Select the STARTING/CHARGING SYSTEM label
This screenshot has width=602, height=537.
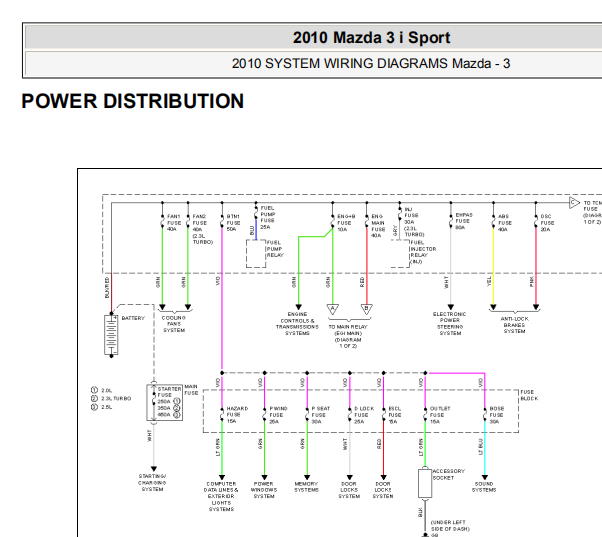[x=152, y=482]
